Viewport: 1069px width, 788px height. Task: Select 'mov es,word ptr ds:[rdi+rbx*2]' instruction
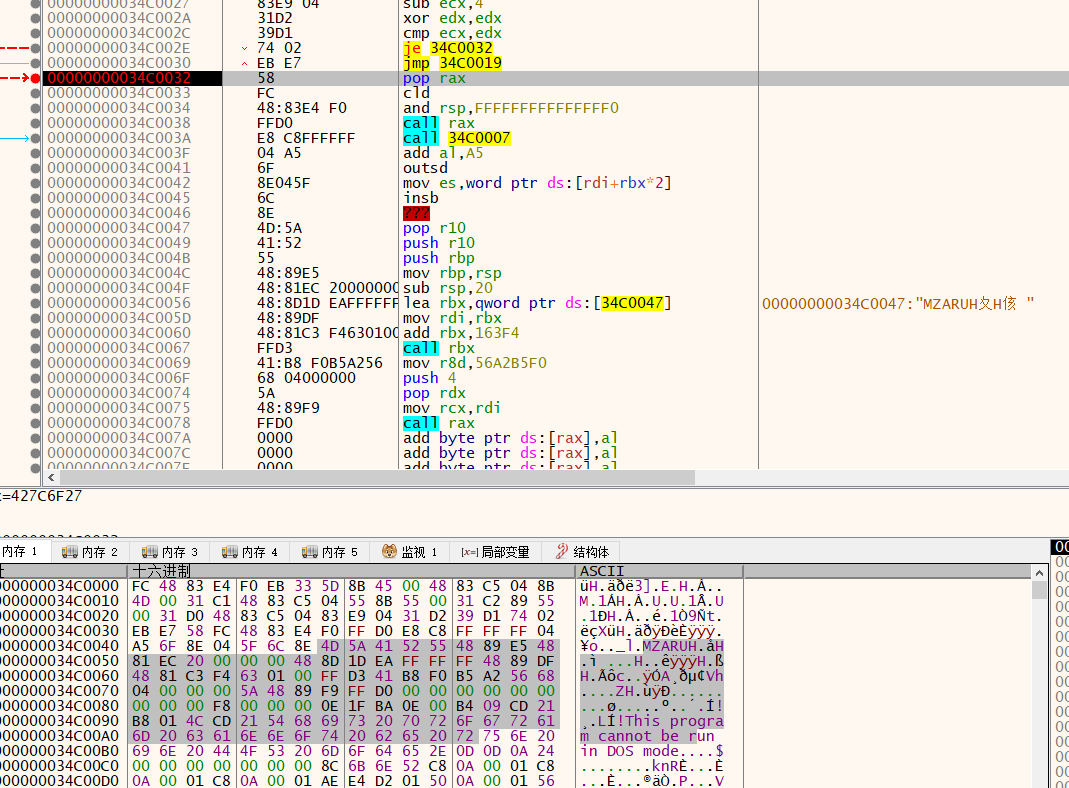tap(537, 183)
